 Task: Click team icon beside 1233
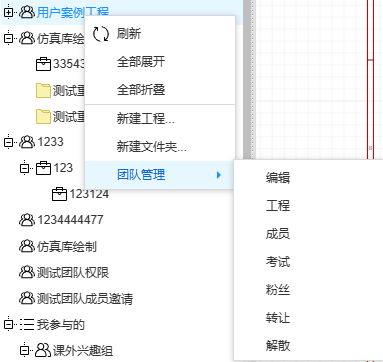(x=27, y=142)
